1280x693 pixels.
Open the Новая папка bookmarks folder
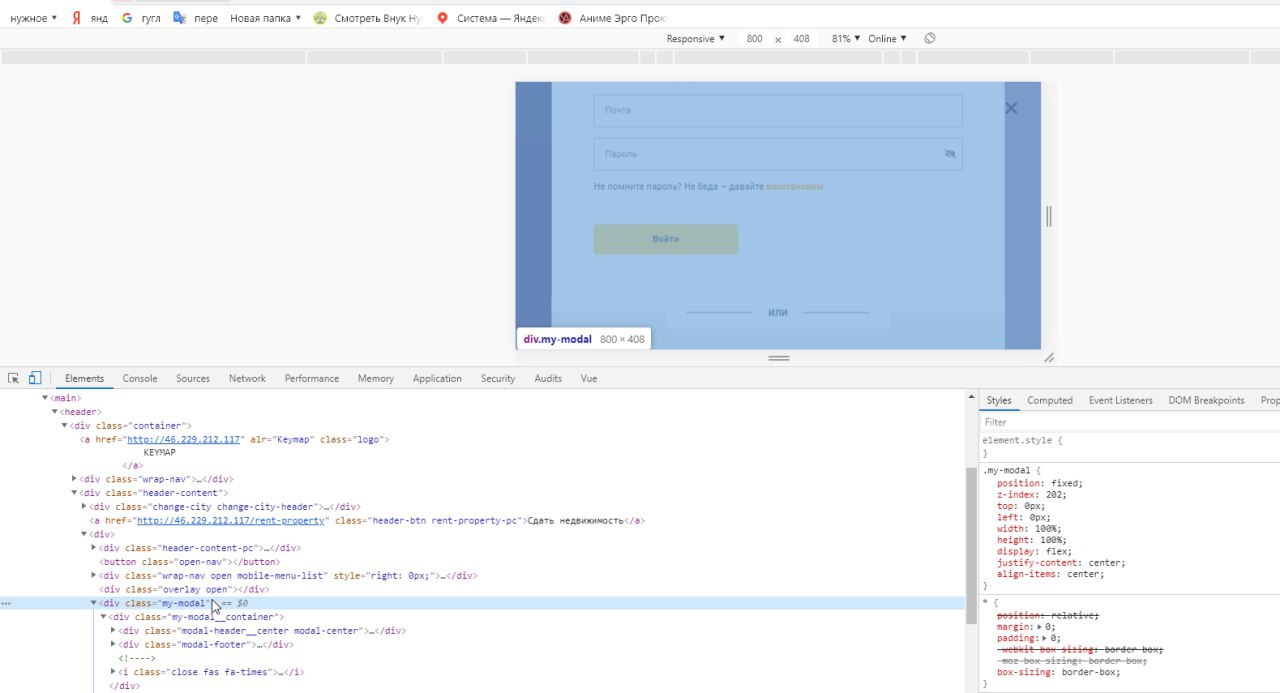click(265, 18)
